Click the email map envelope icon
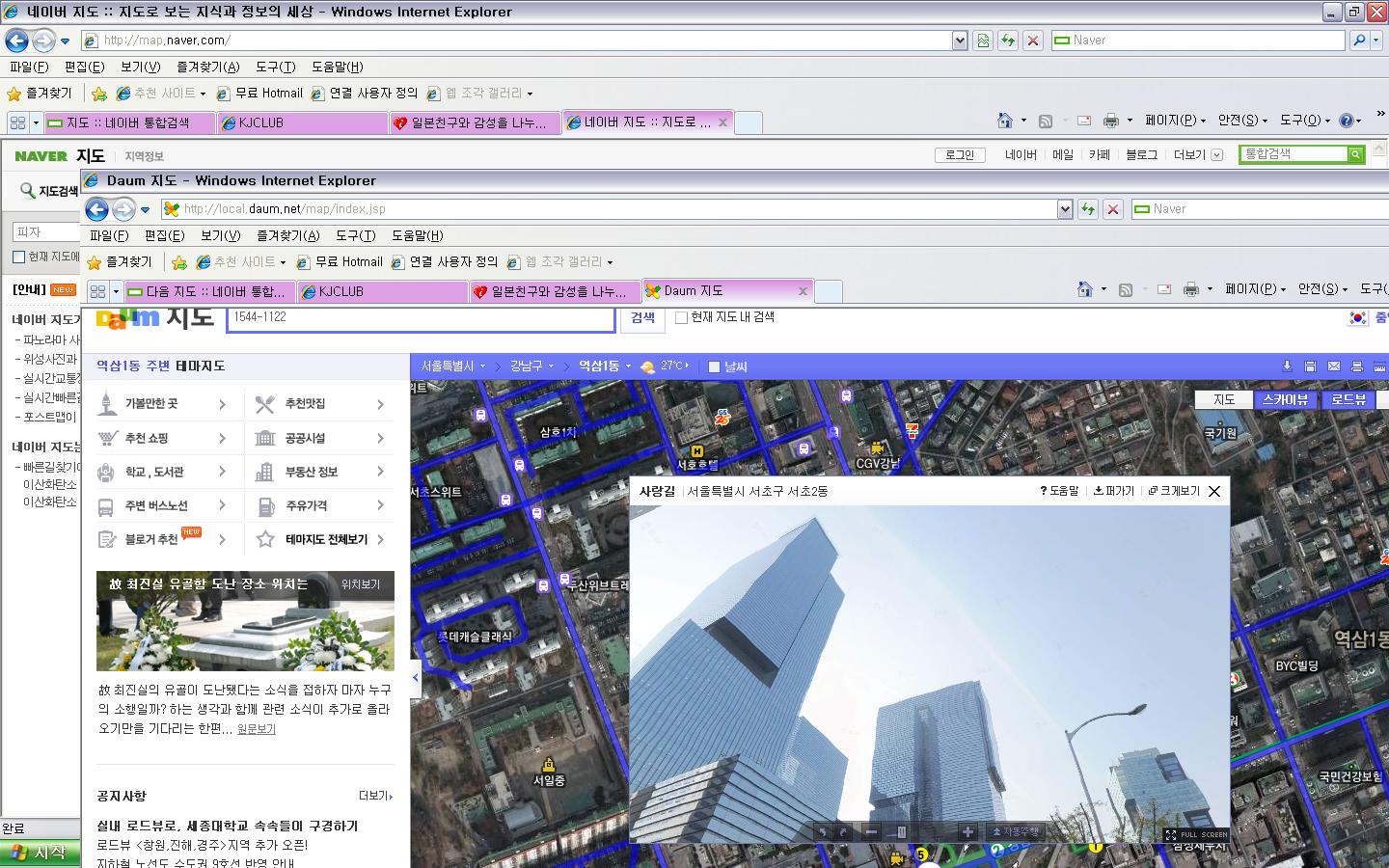The image size is (1389, 868). 1334,366
